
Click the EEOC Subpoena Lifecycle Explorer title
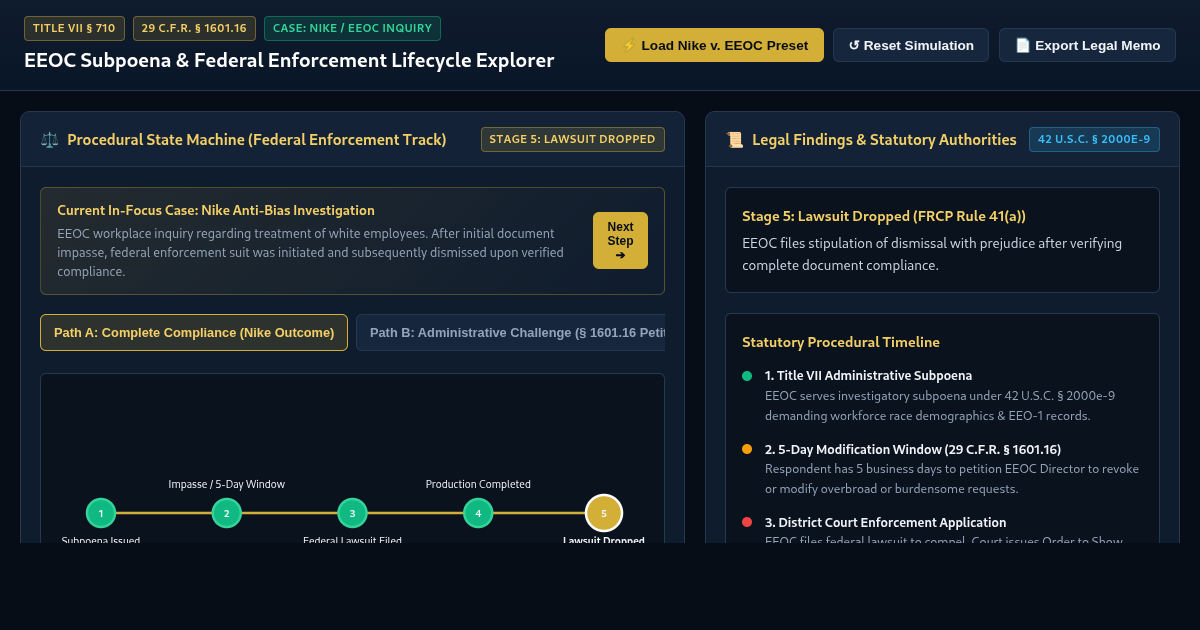click(289, 60)
